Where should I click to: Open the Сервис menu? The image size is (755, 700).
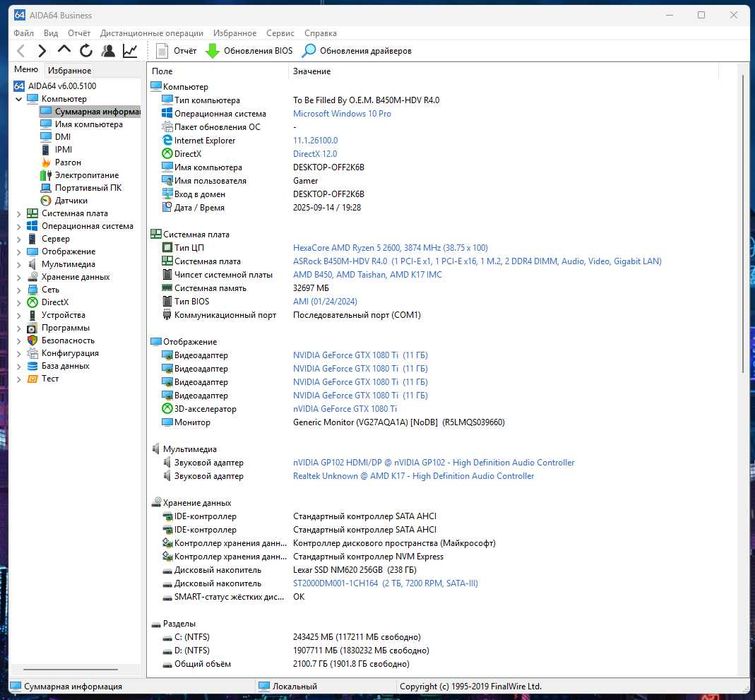click(x=280, y=33)
